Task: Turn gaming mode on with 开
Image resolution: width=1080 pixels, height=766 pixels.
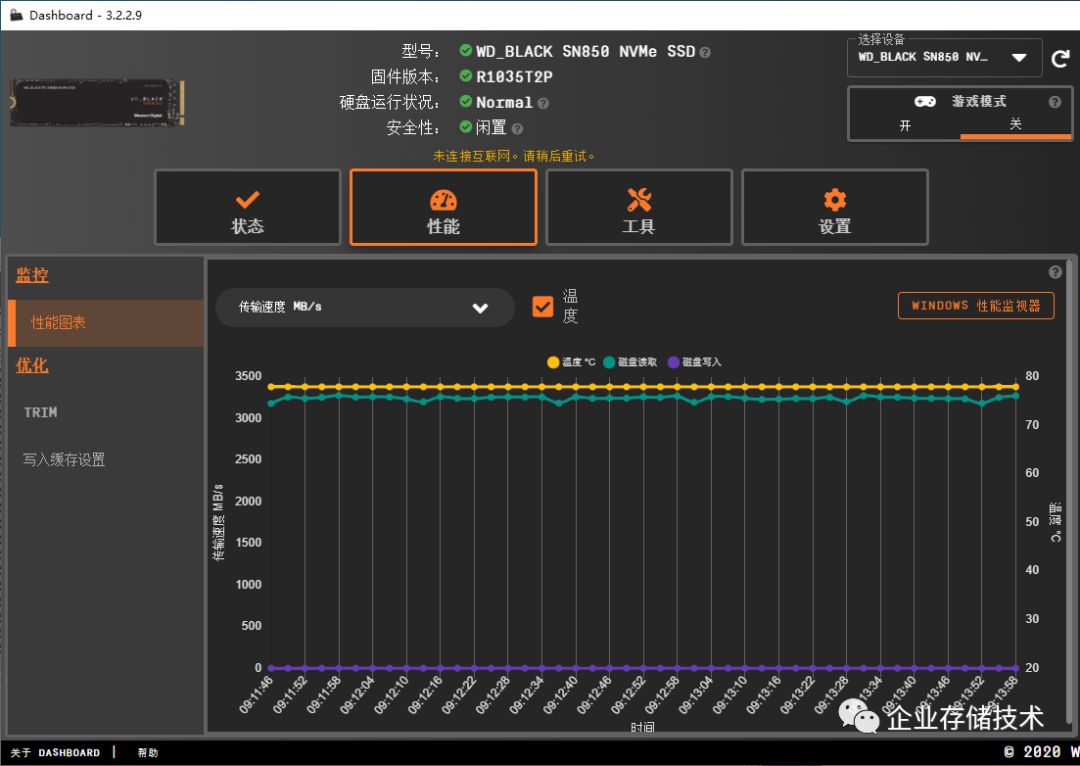Action: click(x=905, y=125)
